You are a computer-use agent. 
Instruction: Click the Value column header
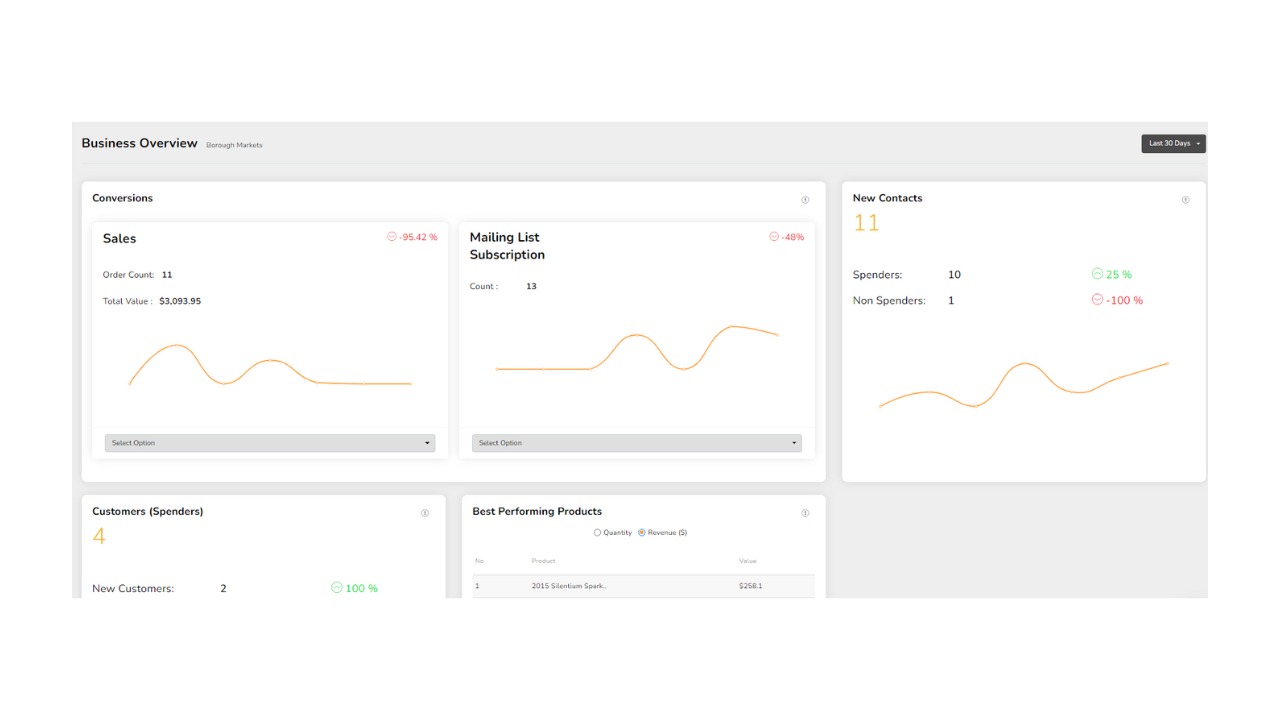747,561
